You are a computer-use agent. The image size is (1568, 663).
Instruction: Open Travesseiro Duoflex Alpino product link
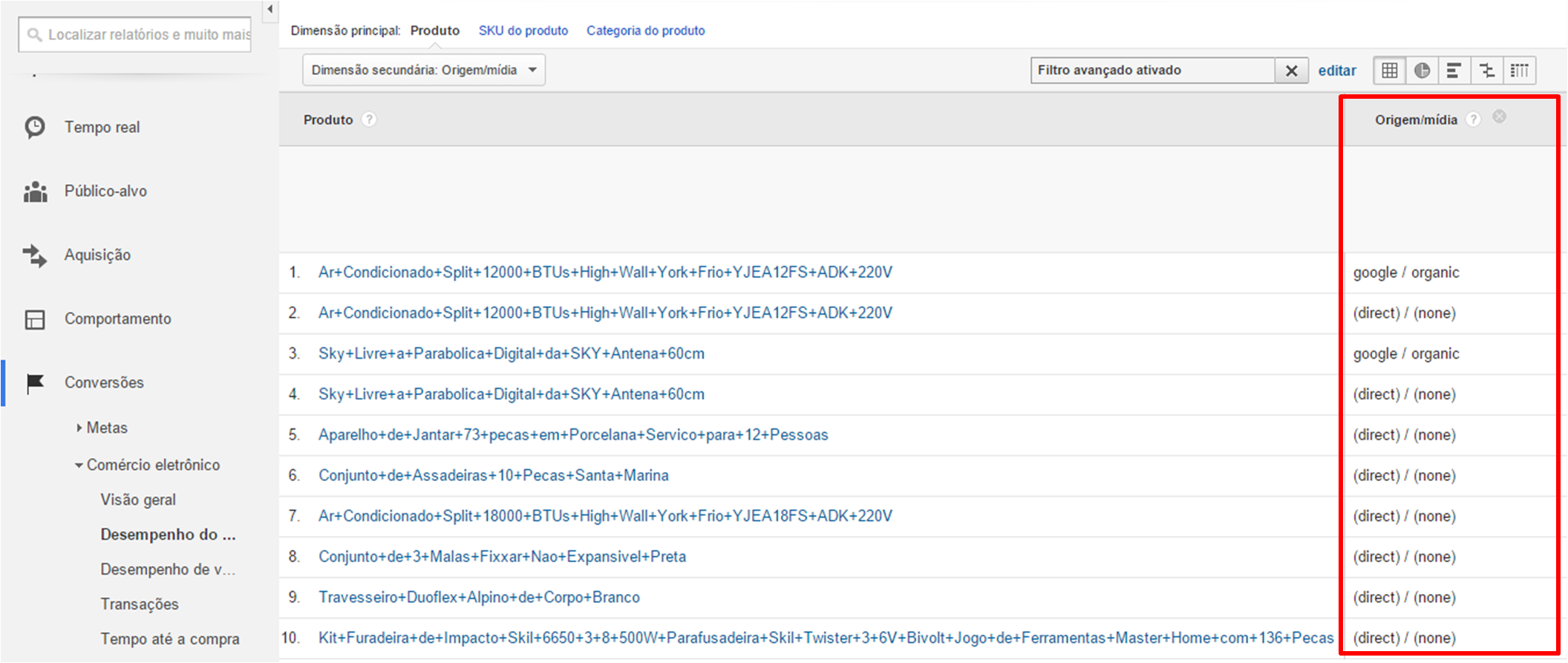479,597
